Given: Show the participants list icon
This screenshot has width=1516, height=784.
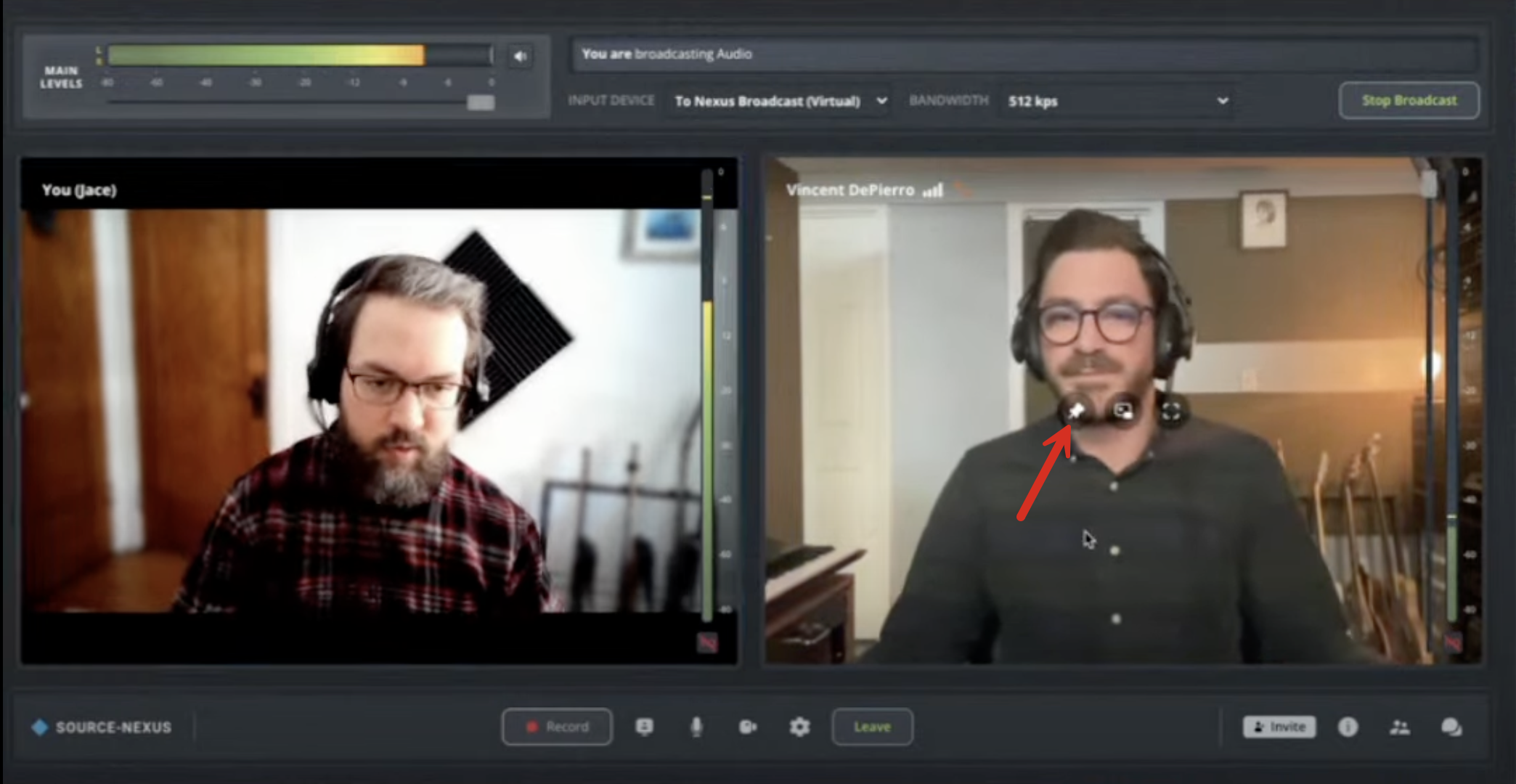Looking at the screenshot, I should pyautogui.click(x=1399, y=727).
